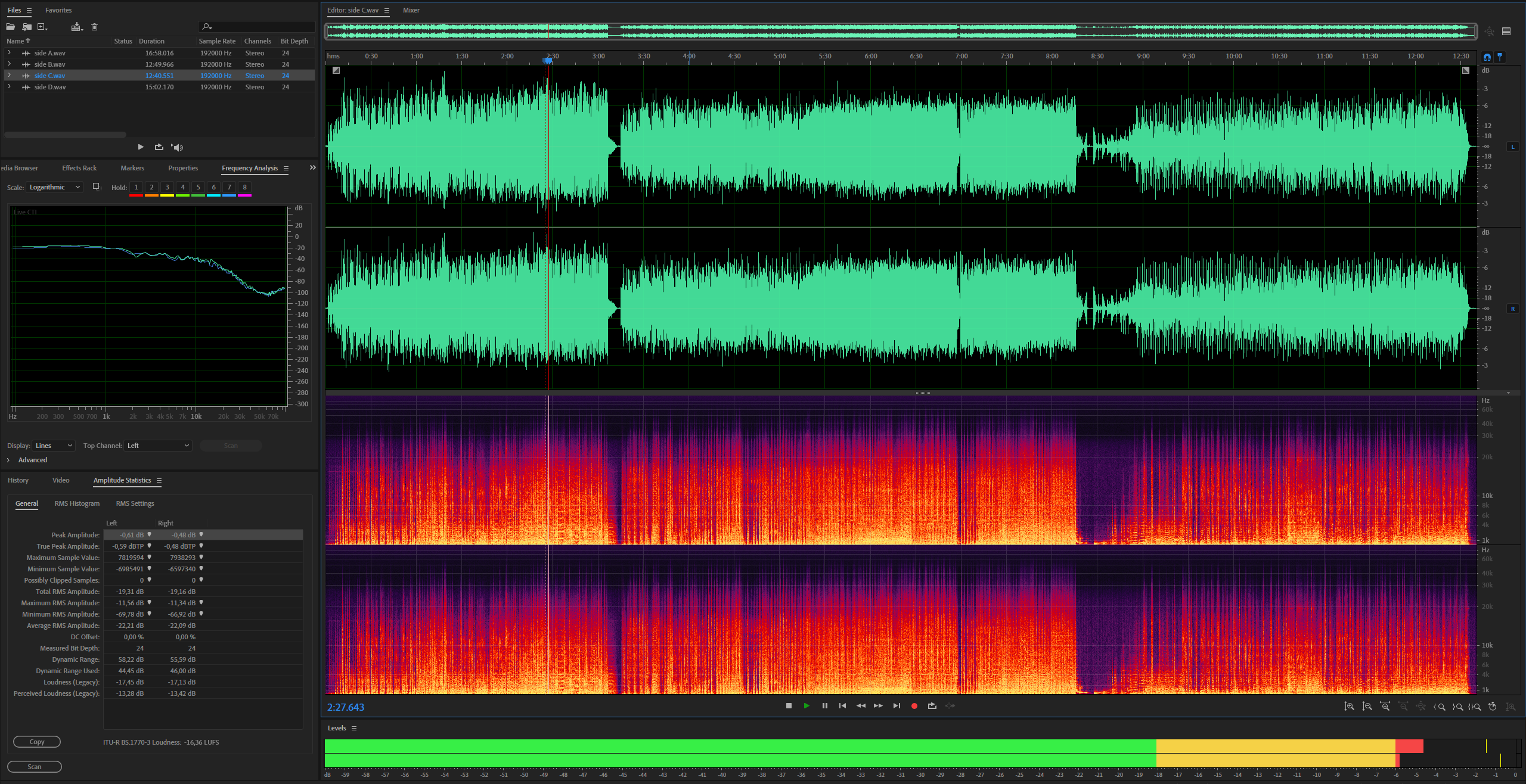Click the zoom in amplitude icon
This screenshot has height=784, width=1526.
[x=1349, y=707]
